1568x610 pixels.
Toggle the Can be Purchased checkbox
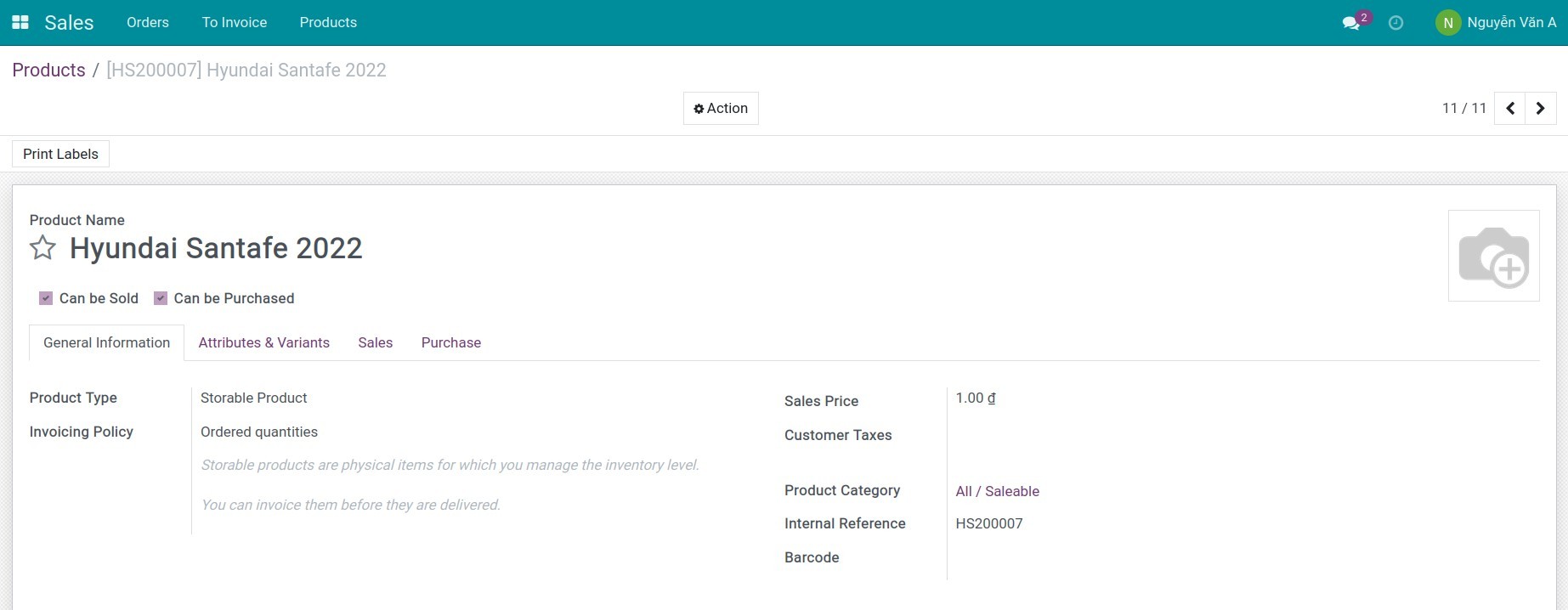(161, 298)
